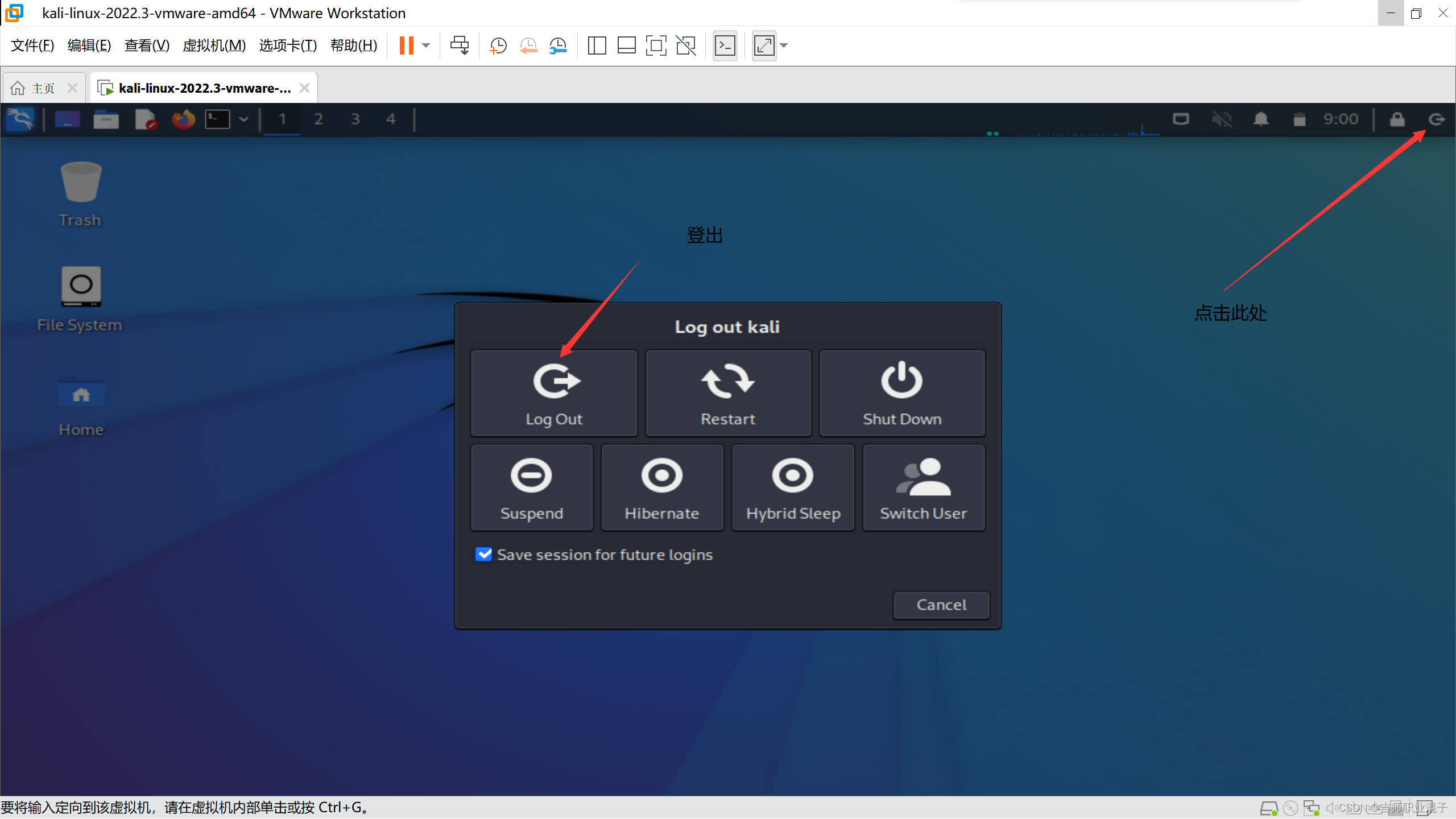Click Restart in the logout dialog
Viewport: 1456px width, 819px height.
coord(728,393)
